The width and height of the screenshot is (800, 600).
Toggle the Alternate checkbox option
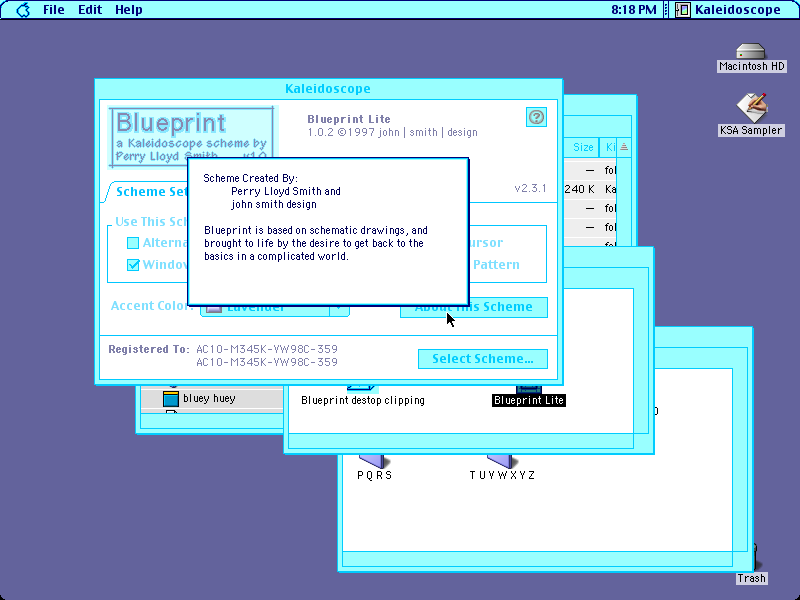[133, 243]
